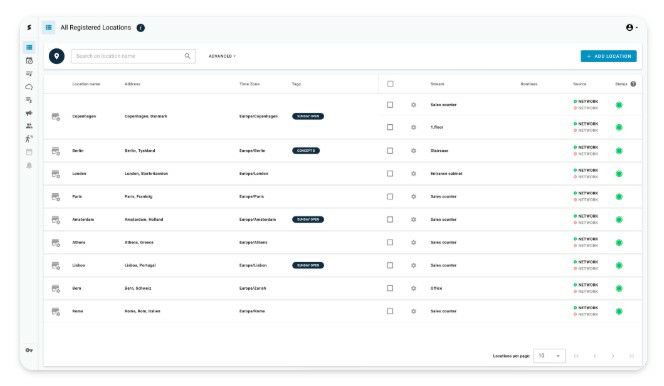
Task: Open the walking person sidebar icon
Action: [29, 139]
